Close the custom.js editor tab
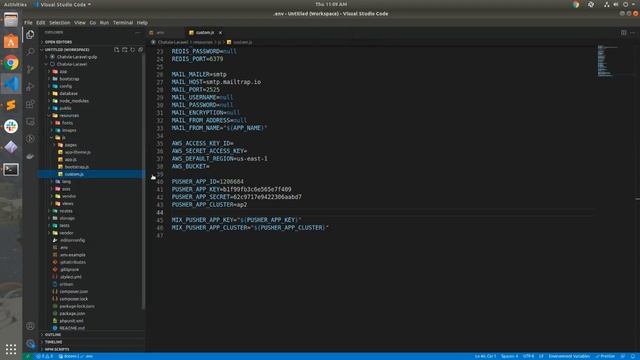This screenshot has height=360, width=640. 220,33
